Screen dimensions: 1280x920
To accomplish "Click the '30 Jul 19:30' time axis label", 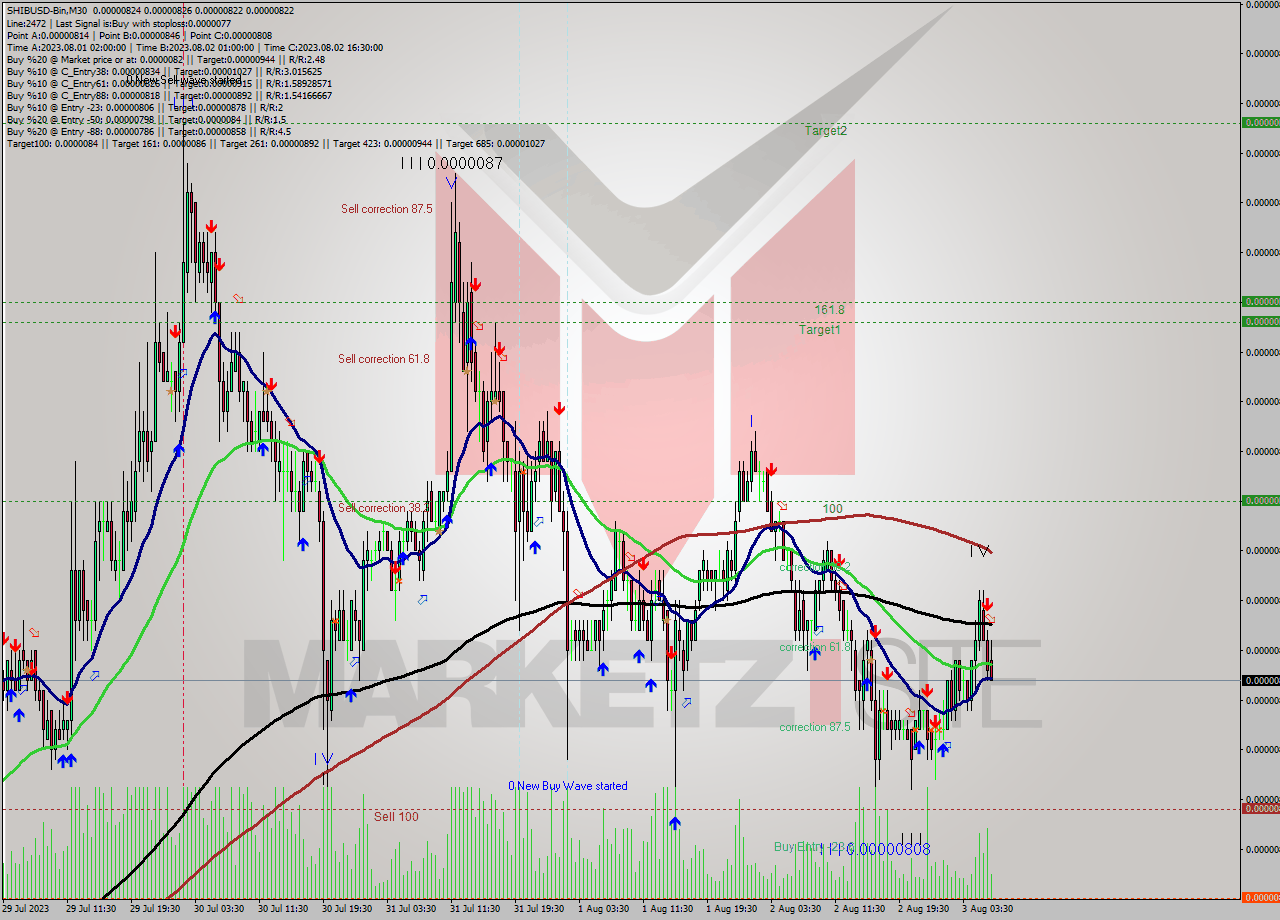I will point(346,909).
